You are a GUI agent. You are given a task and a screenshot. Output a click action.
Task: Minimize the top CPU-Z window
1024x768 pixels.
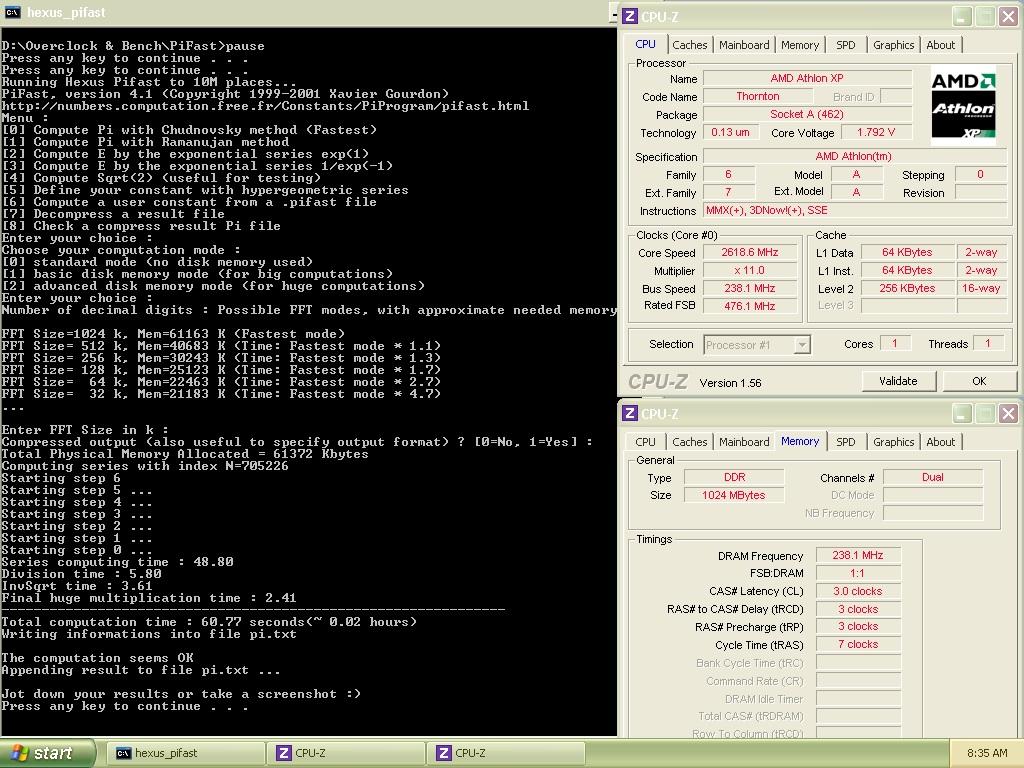coord(961,16)
